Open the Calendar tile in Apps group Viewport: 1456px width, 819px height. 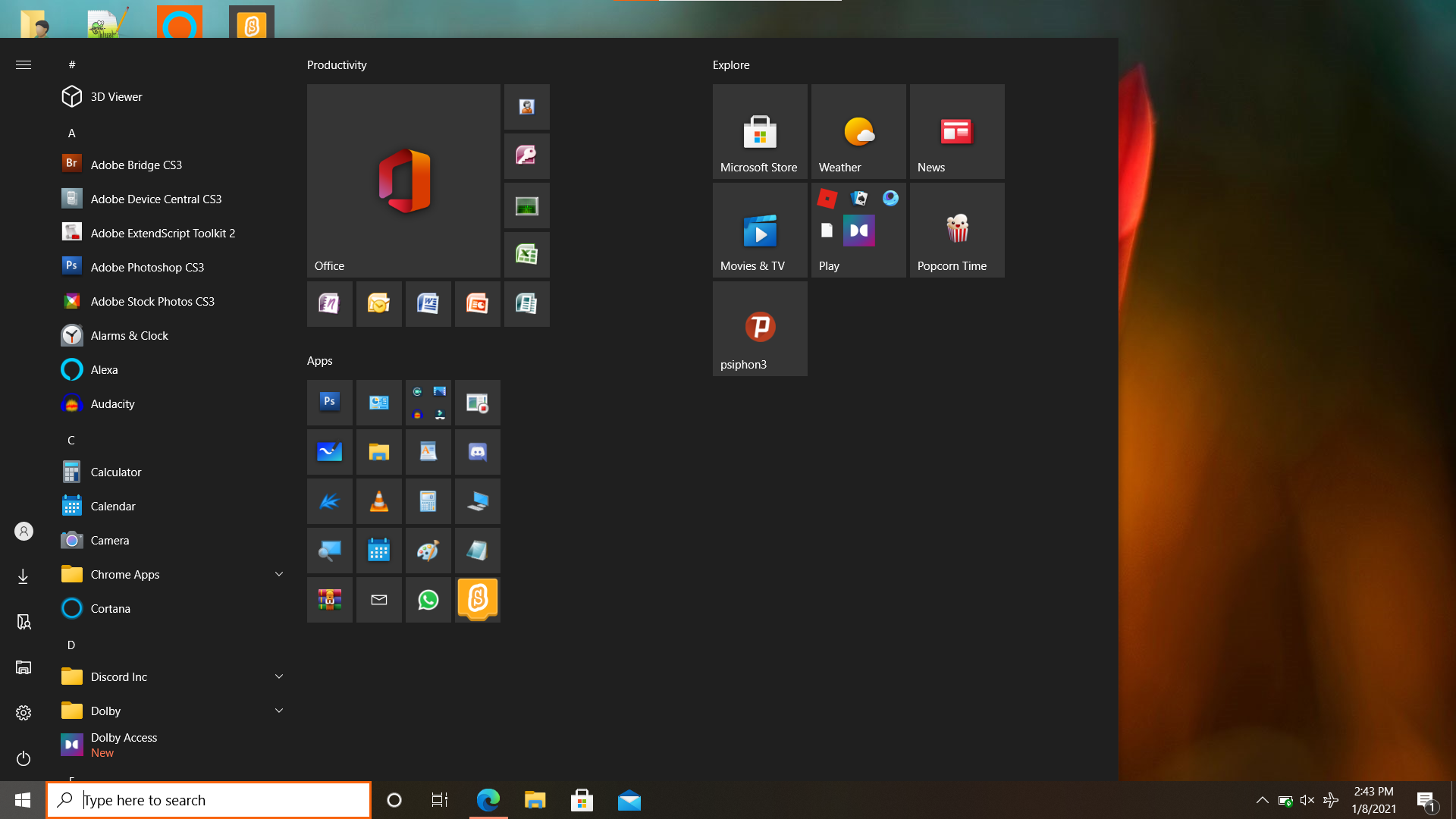(379, 551)
